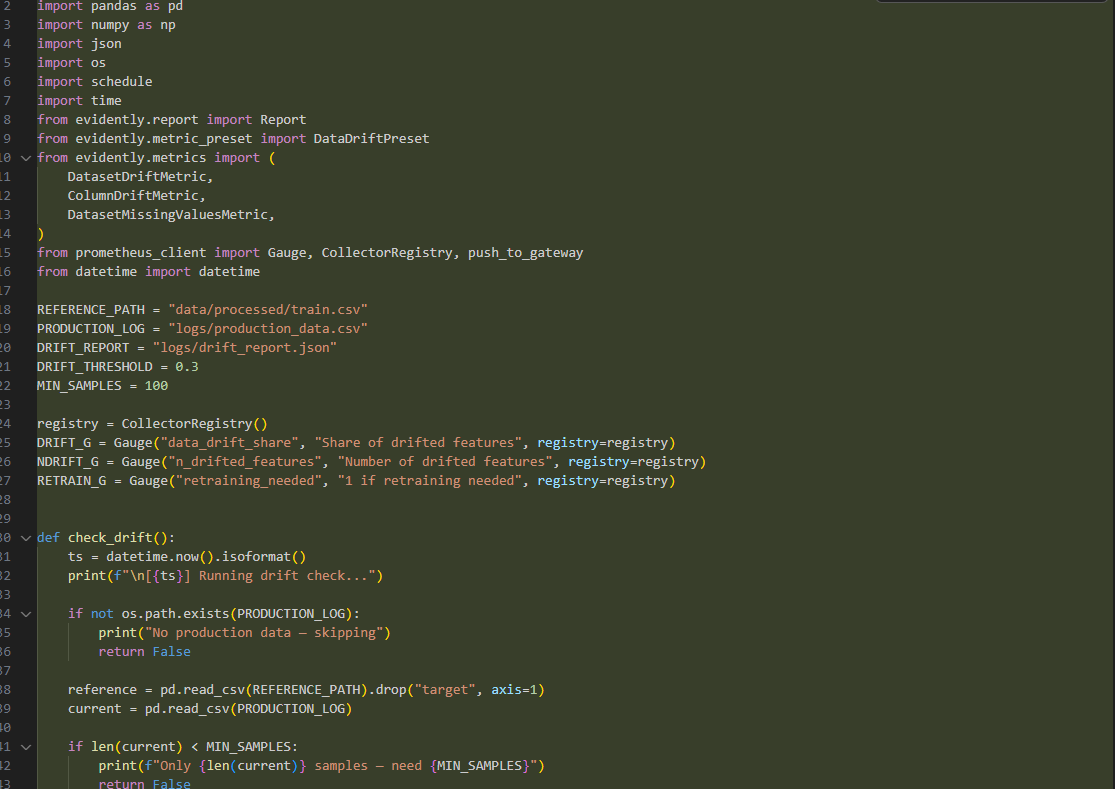Click 'time' in the import time line
The width and height of the screenshot is (1115, 789).
[x=106, y=101]
